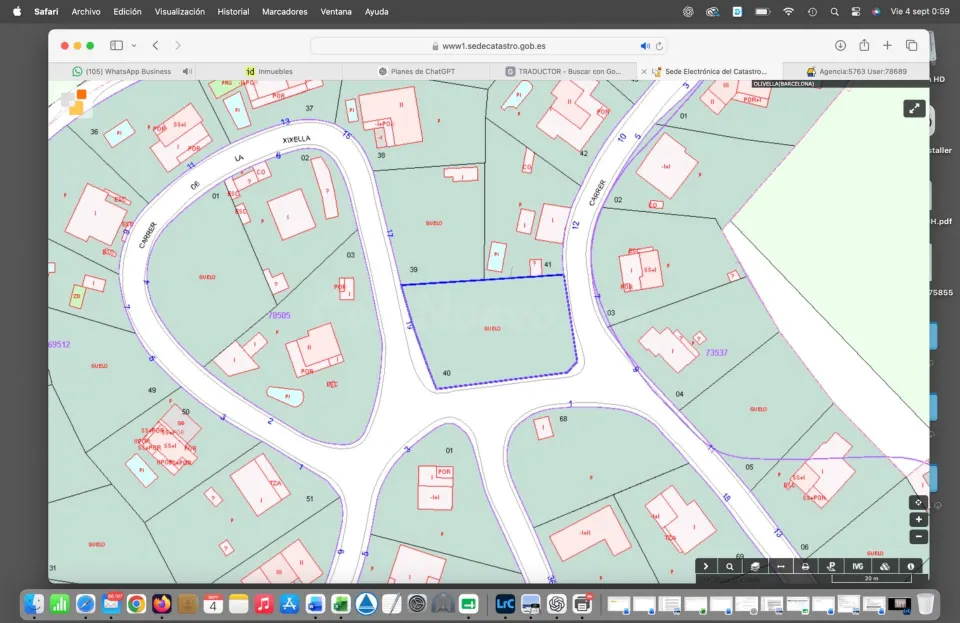This screenshot has height=623, width=960.
Task: Open the Historial menu
Action: click(x=233, y=12)
